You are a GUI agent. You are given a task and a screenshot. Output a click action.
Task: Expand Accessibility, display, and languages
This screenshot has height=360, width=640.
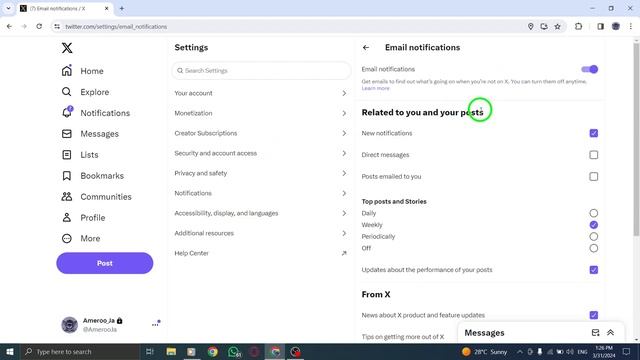[260, 213]
